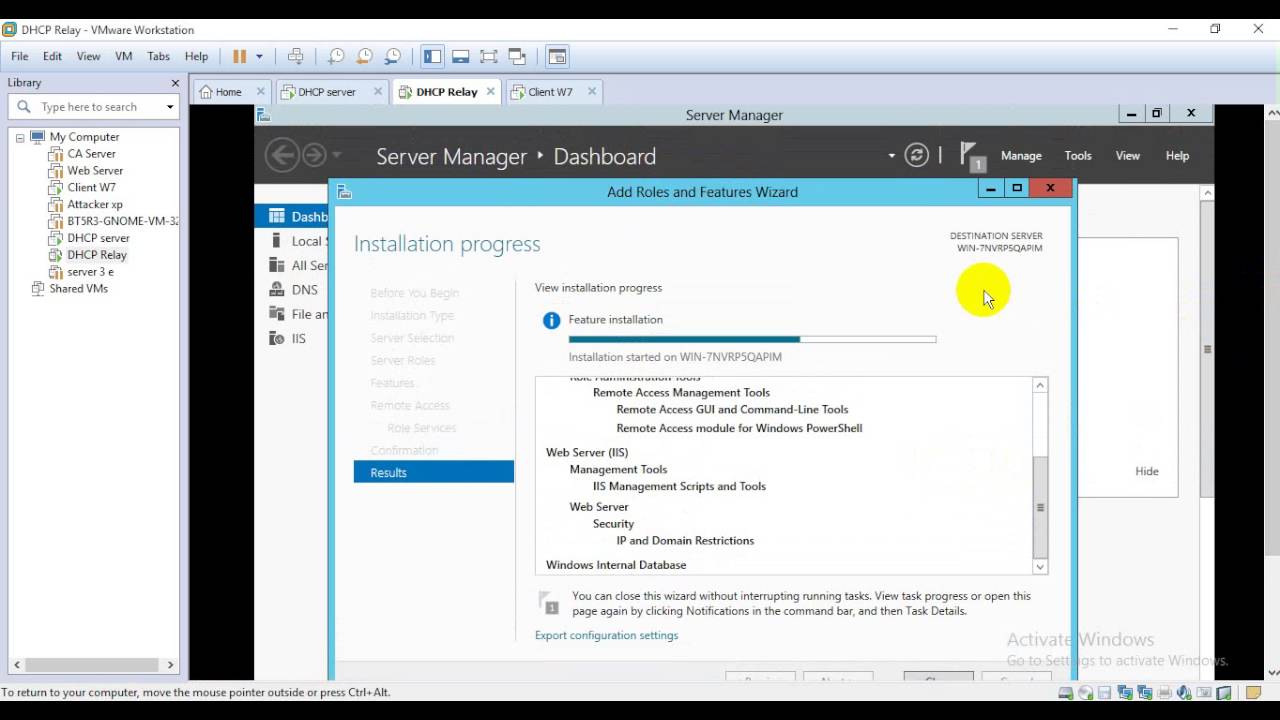Go back with the Server Manager back arrow
Viewport: 1280px width, 720px height.
tap(282, 155)
